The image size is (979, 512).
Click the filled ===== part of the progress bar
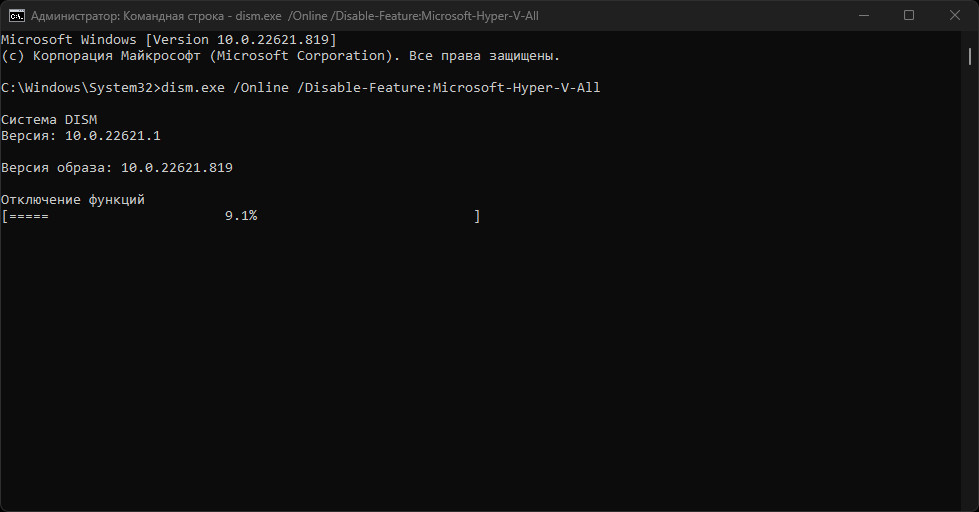(x=29, y=216)
